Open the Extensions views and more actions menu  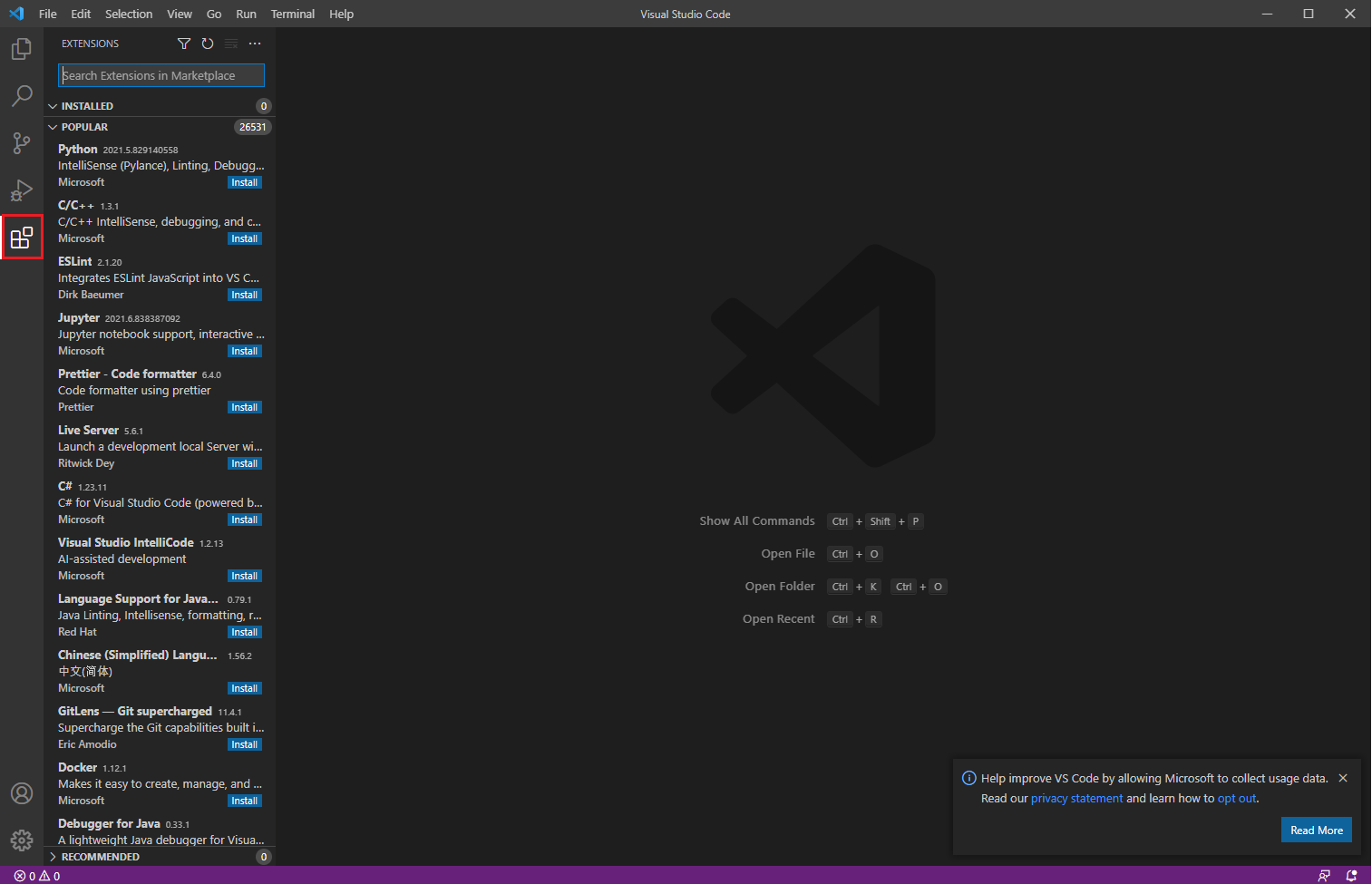point(255,44)
